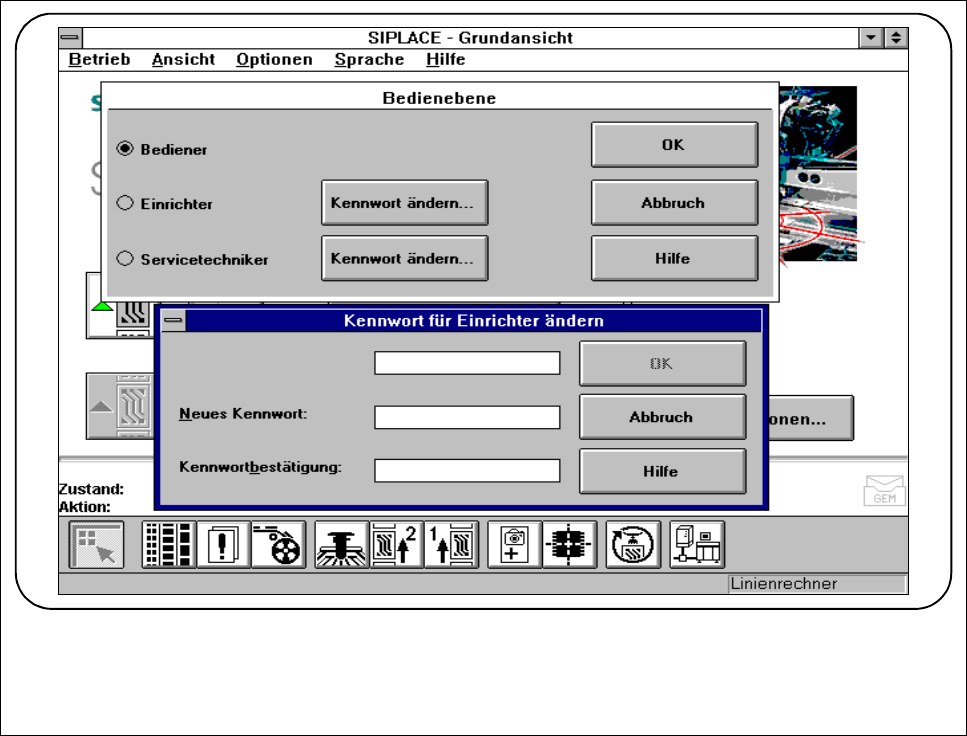Screen dimensions: 967x736
Task: Click OK in the Bedienebene dialog
Action: coord(674,144)
